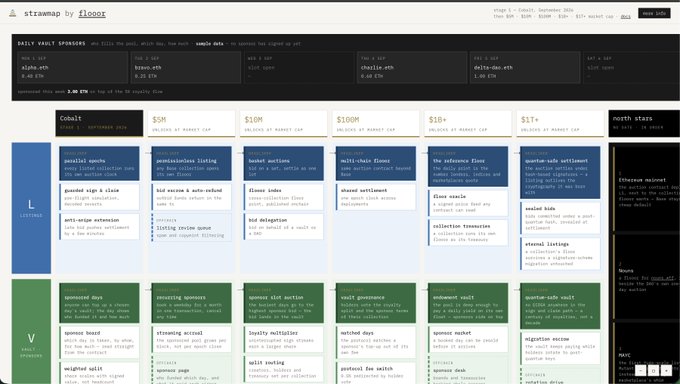Open the sponsor desk card
Screen dimensions: 680x384
pyautogui.click(x=468, y=370)
